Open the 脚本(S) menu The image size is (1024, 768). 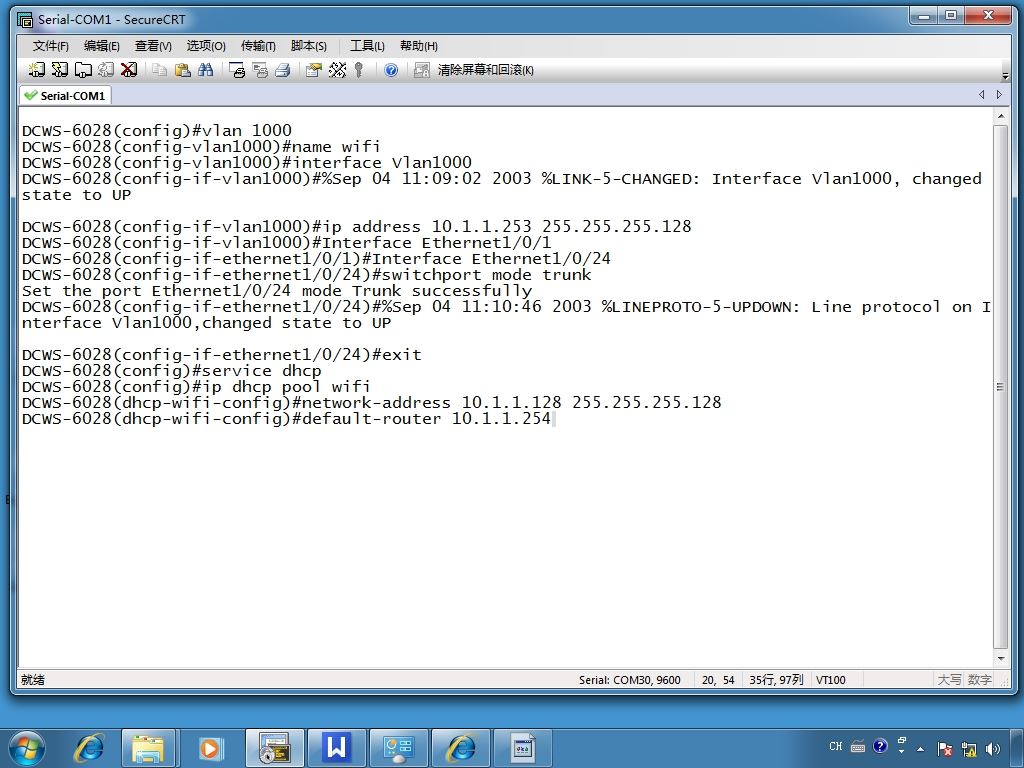(308, 46)
